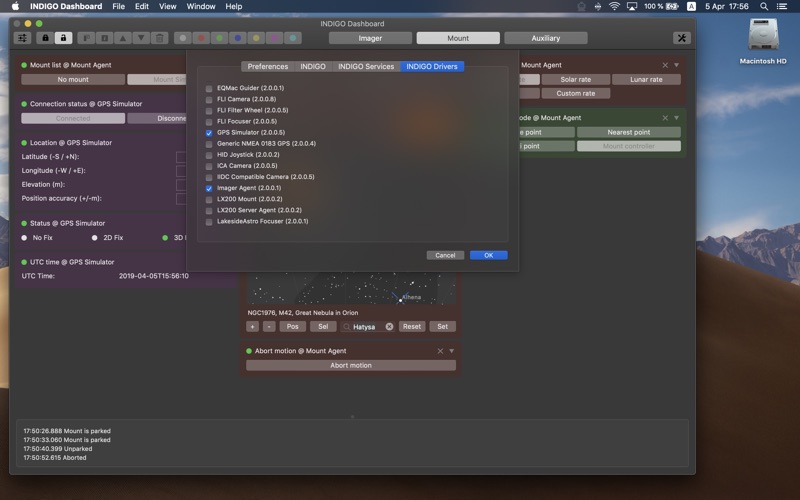Image resolution: width=800 pixels, height=500 pixels.
Task: Select the No Fix radio button
Action: pos(24,238)
